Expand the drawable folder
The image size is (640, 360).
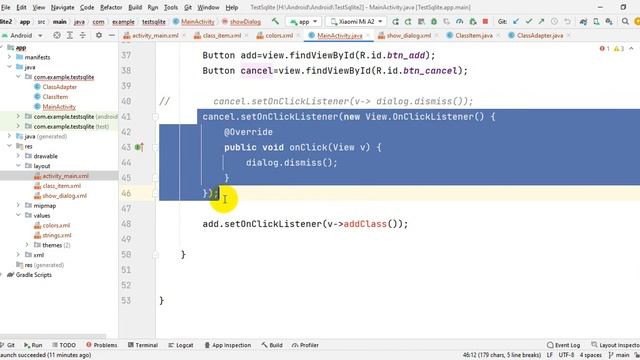[x=18, y=156]
